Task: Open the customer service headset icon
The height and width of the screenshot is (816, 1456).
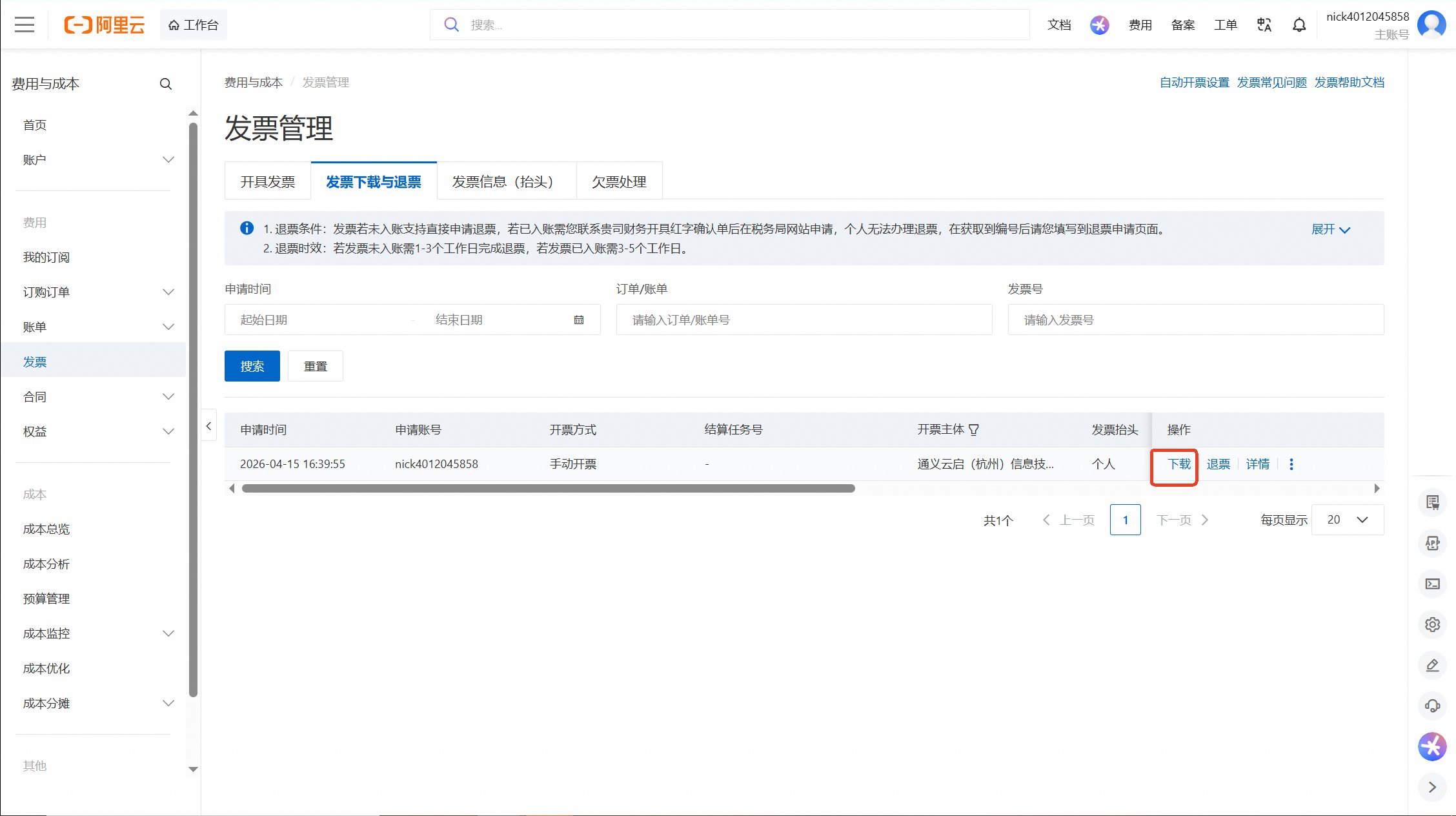Action: (x=1433, y=706)
